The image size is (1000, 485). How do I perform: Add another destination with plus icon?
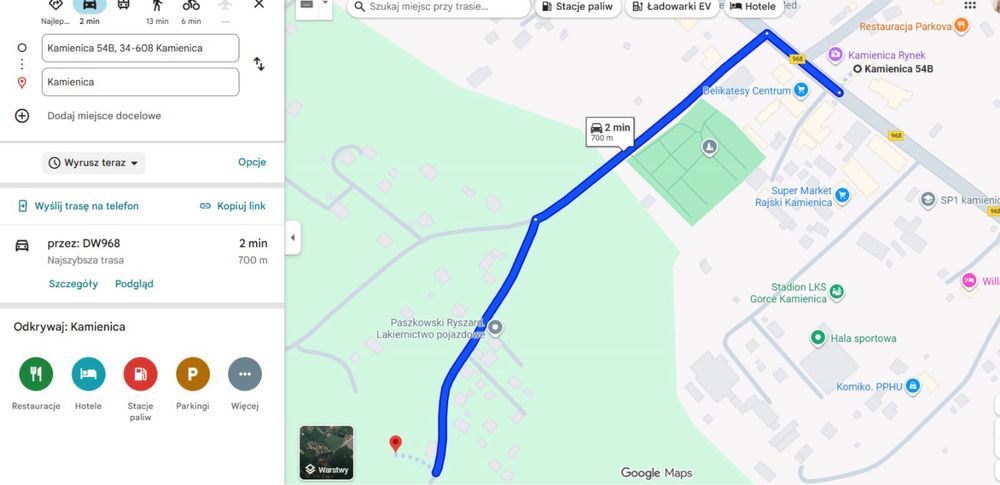[x=22, y=116]
